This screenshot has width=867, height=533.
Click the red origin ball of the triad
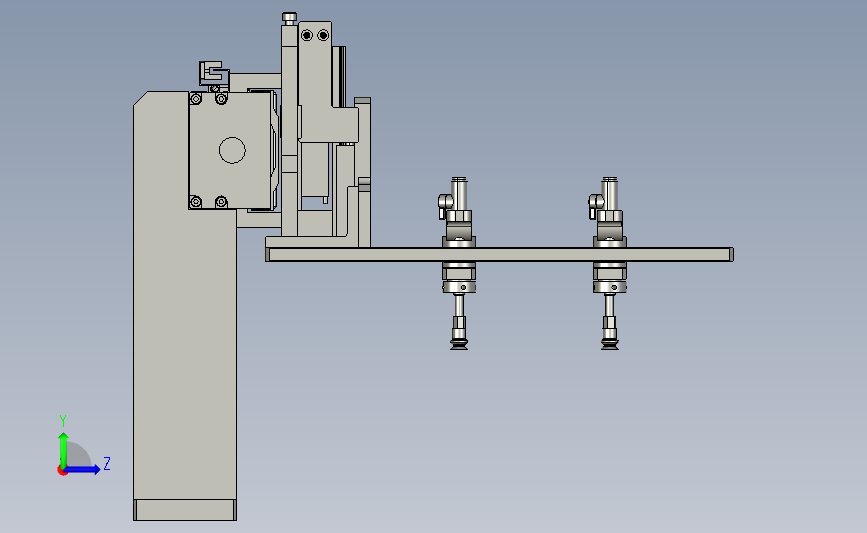pos(62,471)
